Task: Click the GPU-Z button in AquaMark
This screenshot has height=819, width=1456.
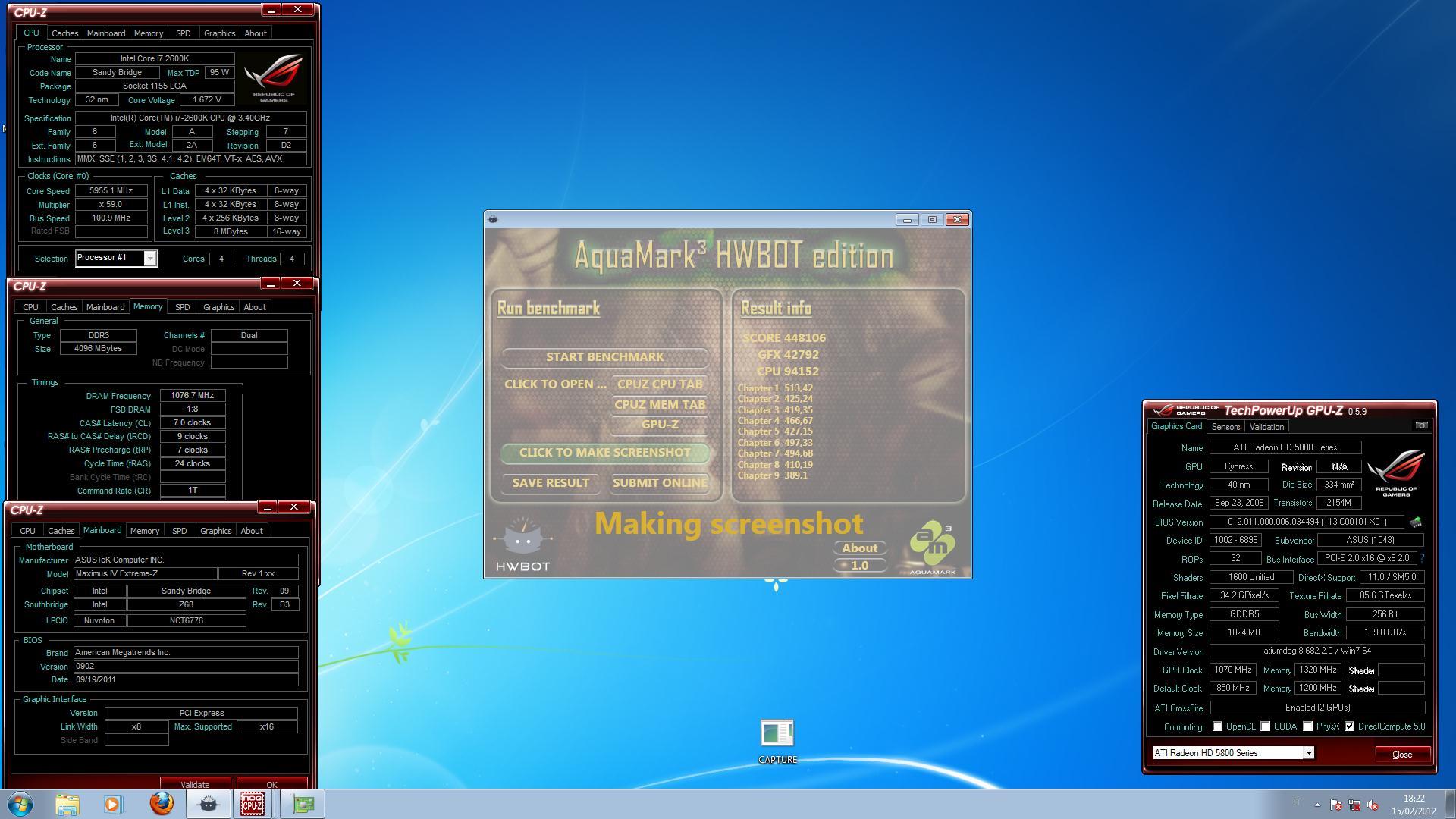Action: (x=660, y=425)
